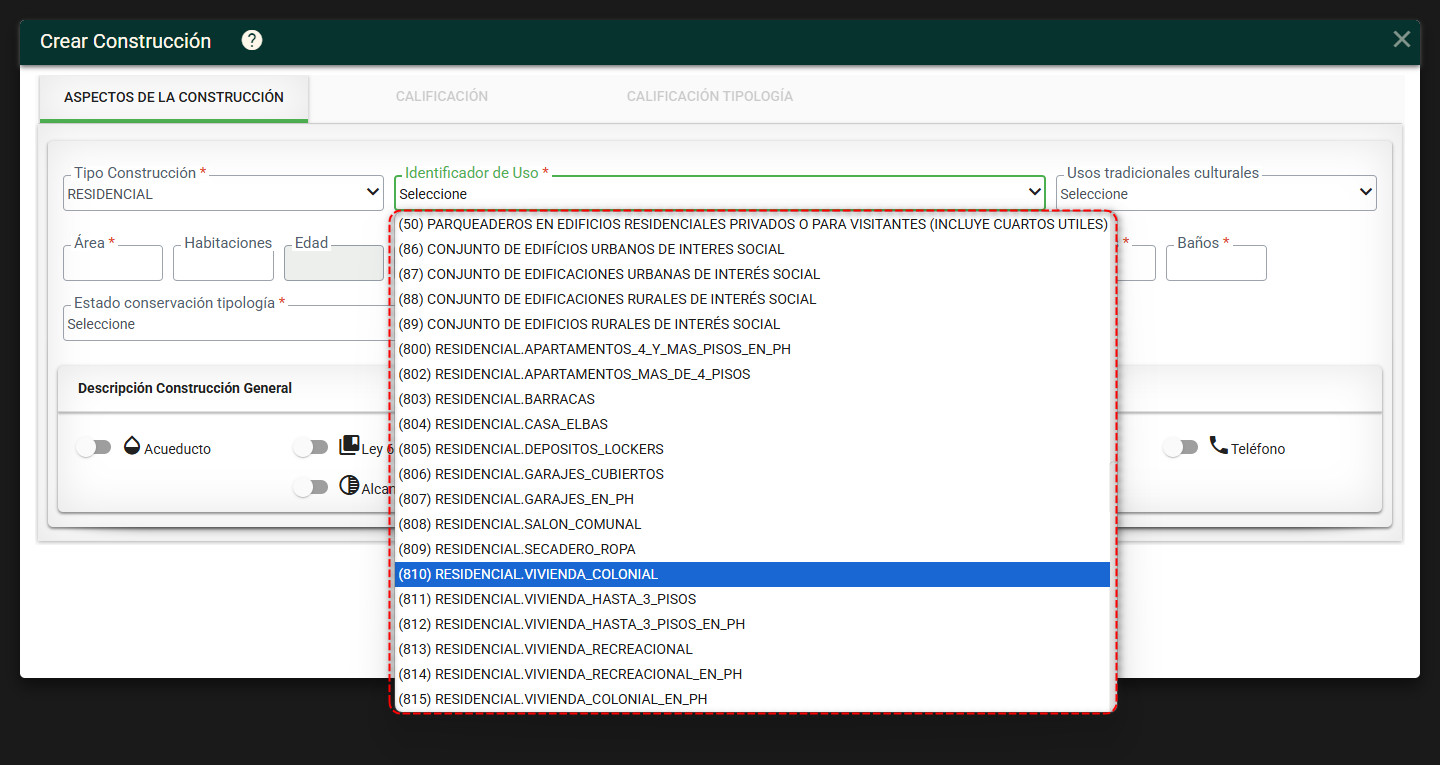The image size is (1440, 765).
Task: Select option (50) Parqueaderos en edificios residenciales
Action: (x=753, y=224)
